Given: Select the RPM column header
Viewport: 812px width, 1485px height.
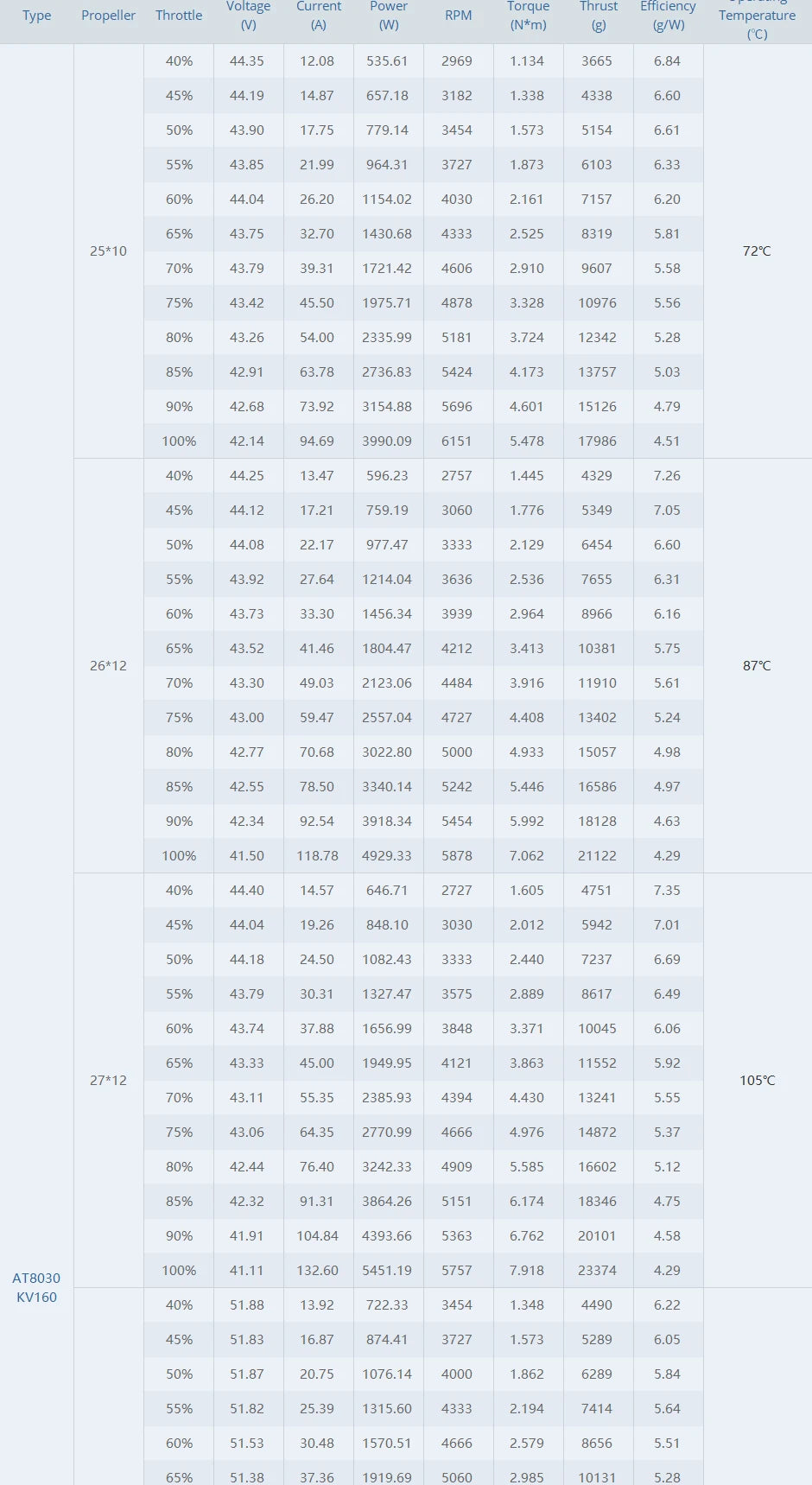Looking at the screenshot, I should 458,16.
